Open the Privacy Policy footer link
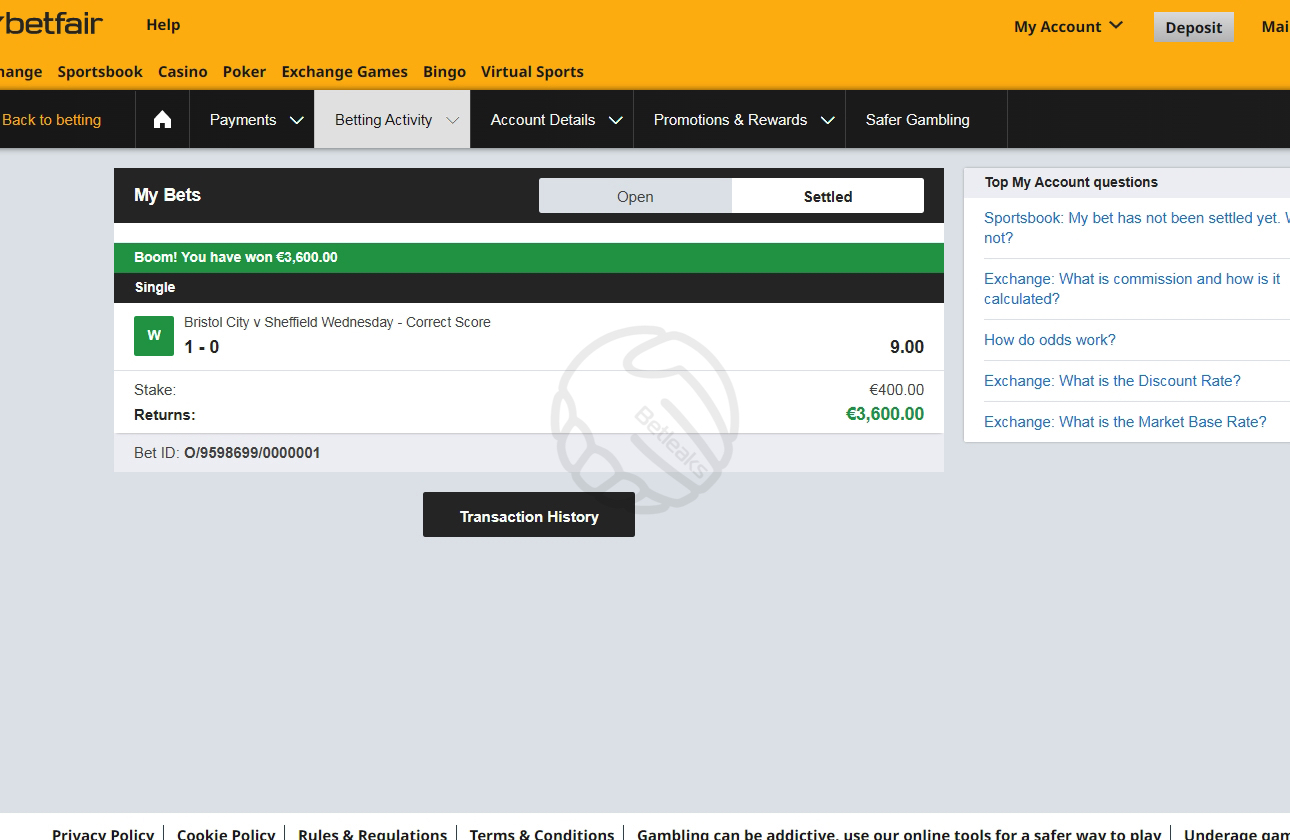This screenshot has width=1290, height=840. click(x=103, y=833)
